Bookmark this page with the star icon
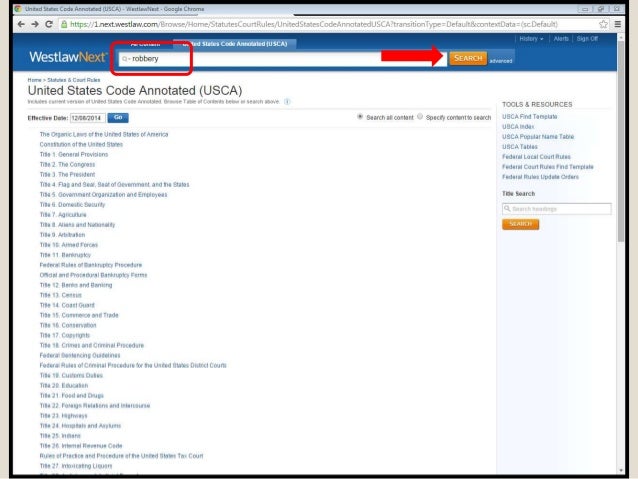638x479 pixels. [x=603, y=24]
